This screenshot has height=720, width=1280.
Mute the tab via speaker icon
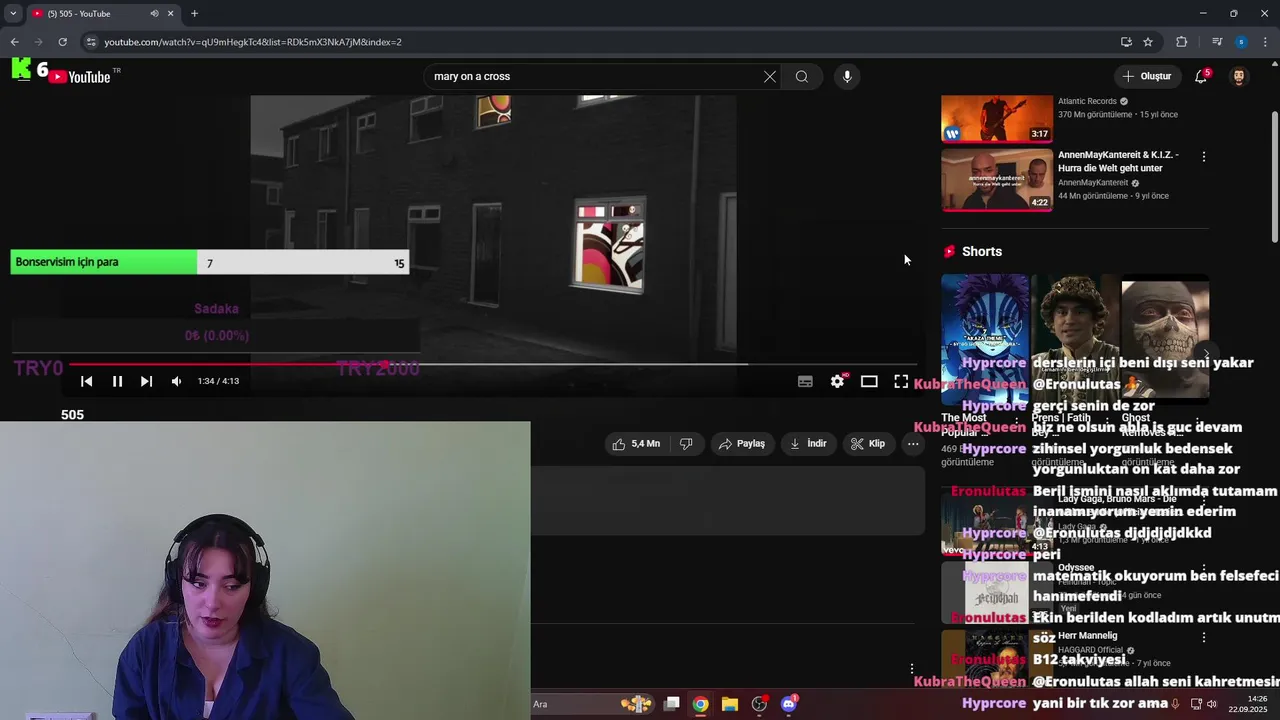pyautogui.click(x=154, y=13)
